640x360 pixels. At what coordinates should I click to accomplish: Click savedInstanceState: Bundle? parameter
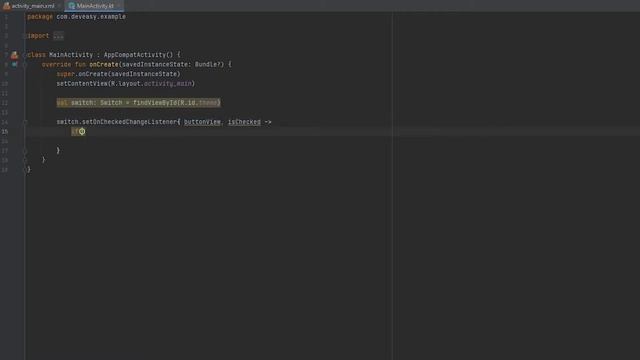pyautogui.click(x=173, y=64)
